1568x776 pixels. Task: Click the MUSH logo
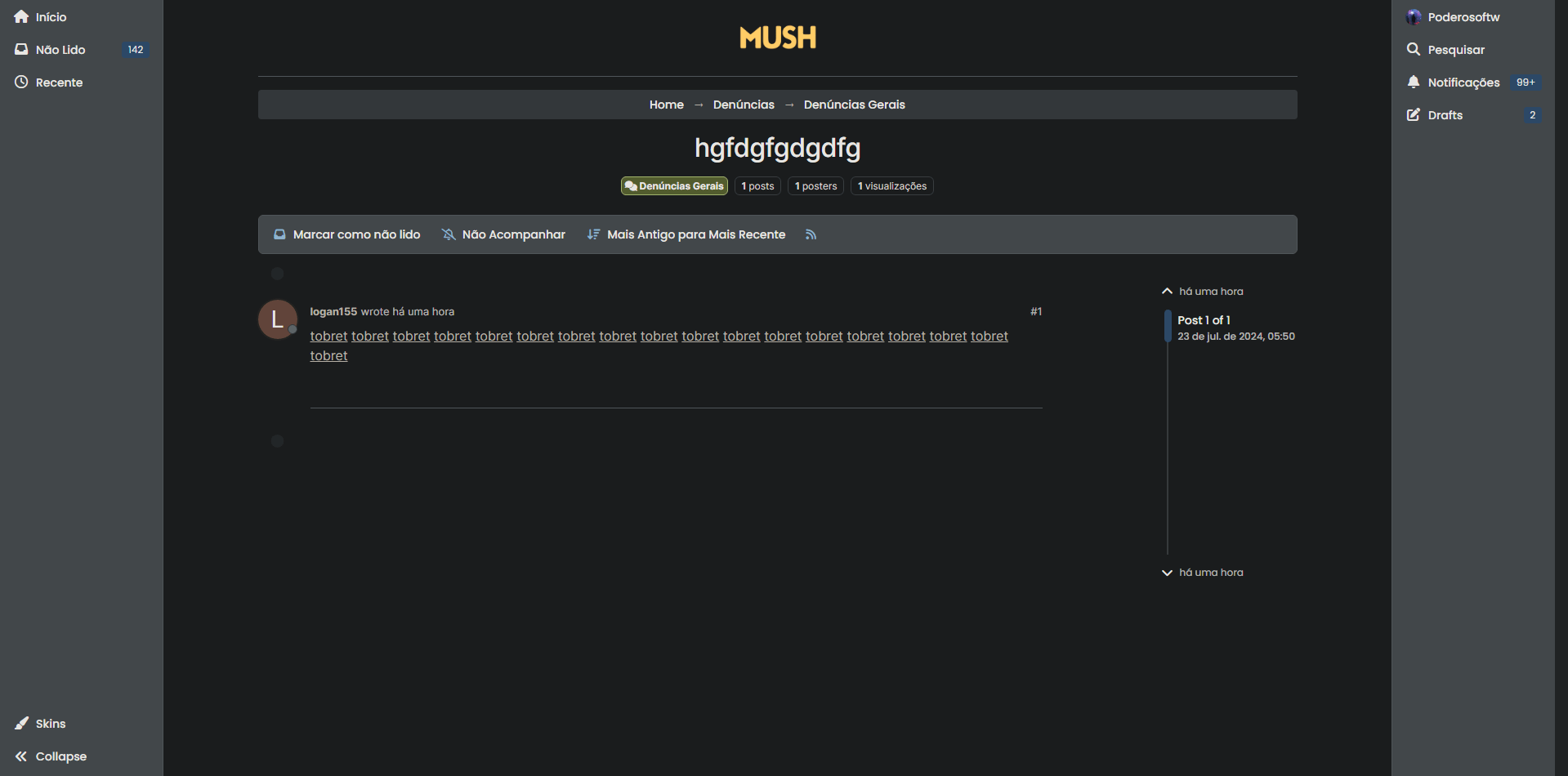778,38
